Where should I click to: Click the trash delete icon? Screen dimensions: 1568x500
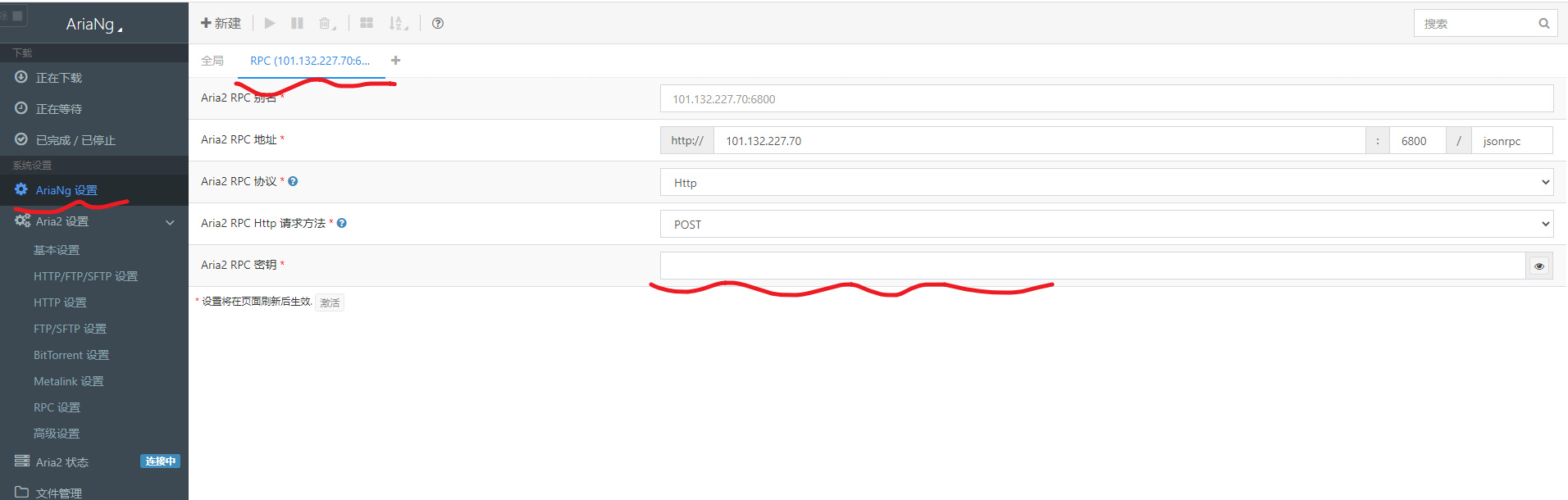point(326,23)
